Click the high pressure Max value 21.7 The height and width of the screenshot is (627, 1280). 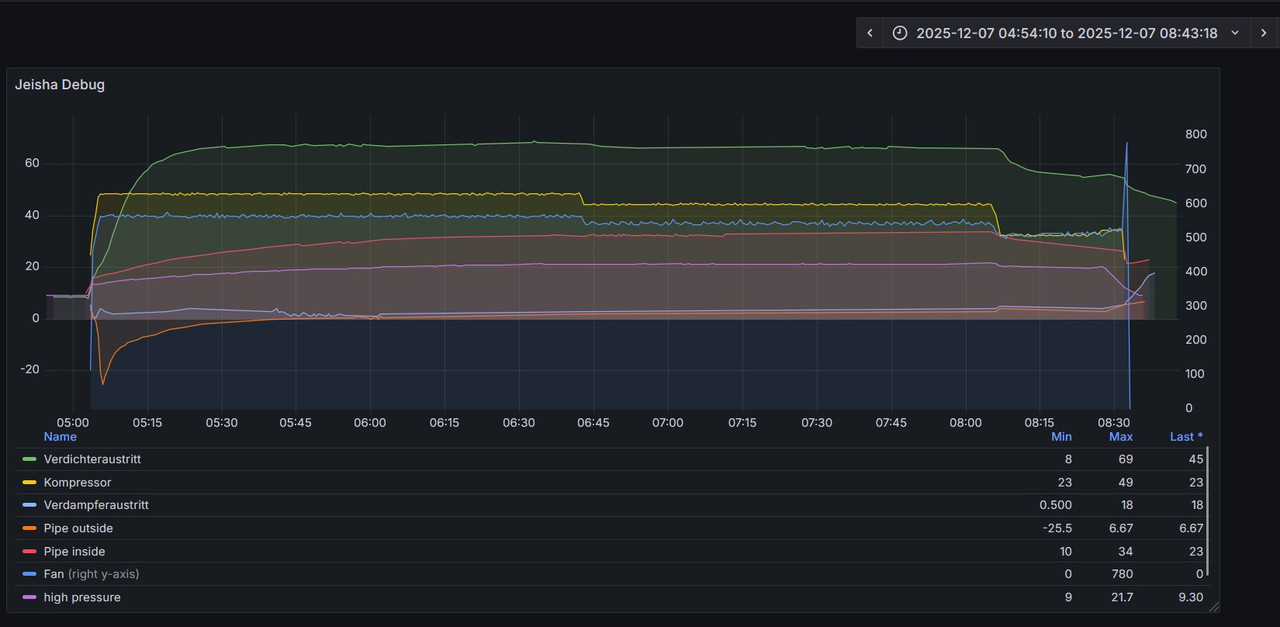pyautogui.click(x=1121, y=598)
